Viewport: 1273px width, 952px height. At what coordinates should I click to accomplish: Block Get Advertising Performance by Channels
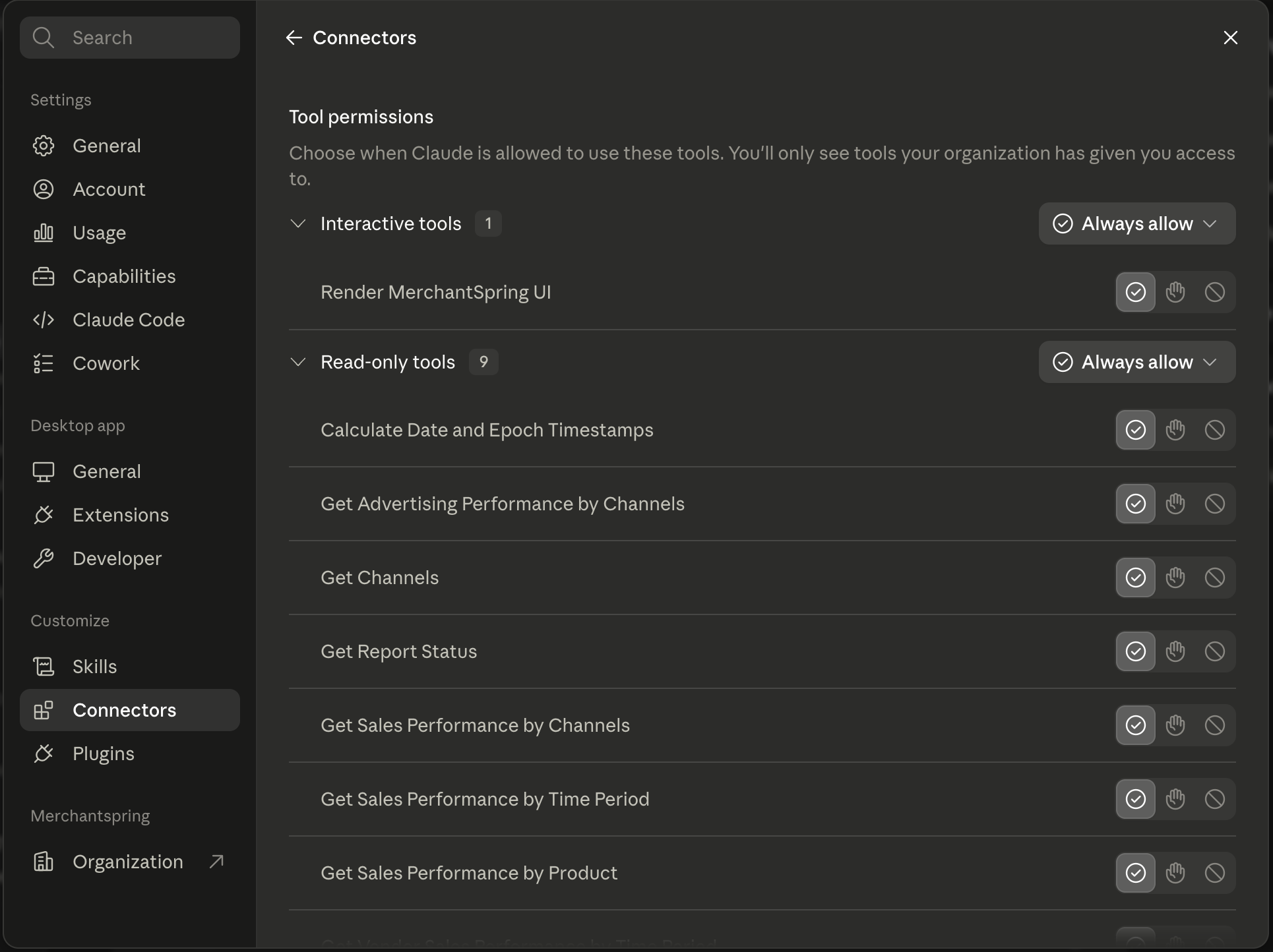click(x=1215, y=504)
